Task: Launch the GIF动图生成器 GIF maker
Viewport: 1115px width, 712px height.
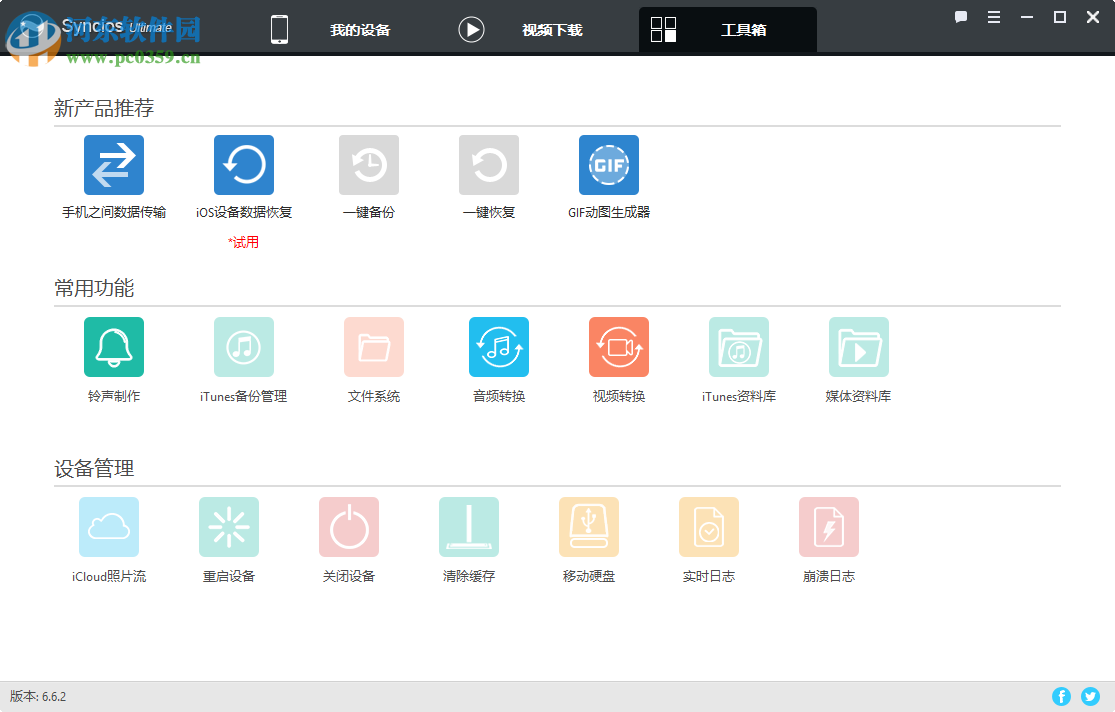Action: 608,164
